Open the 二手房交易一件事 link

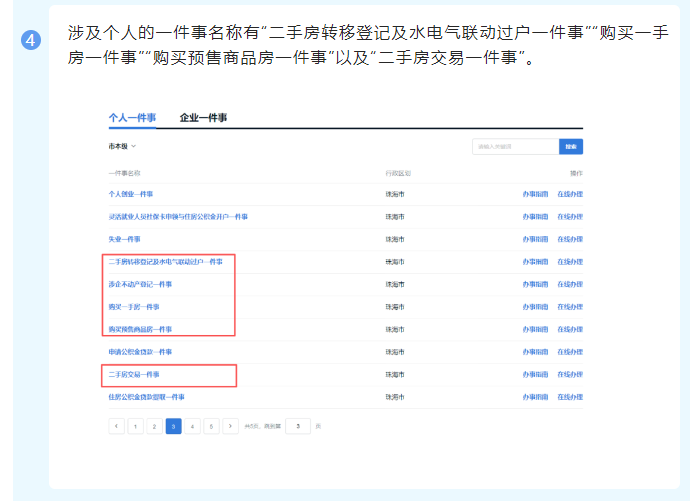point(134,374)
